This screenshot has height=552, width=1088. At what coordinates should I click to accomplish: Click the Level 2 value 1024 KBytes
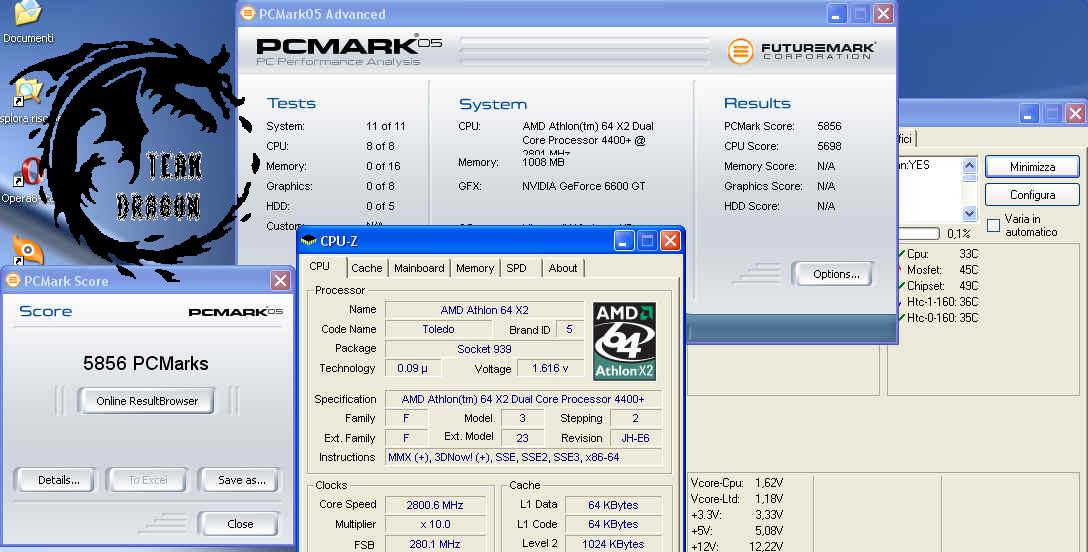click(x=613, y=544)
